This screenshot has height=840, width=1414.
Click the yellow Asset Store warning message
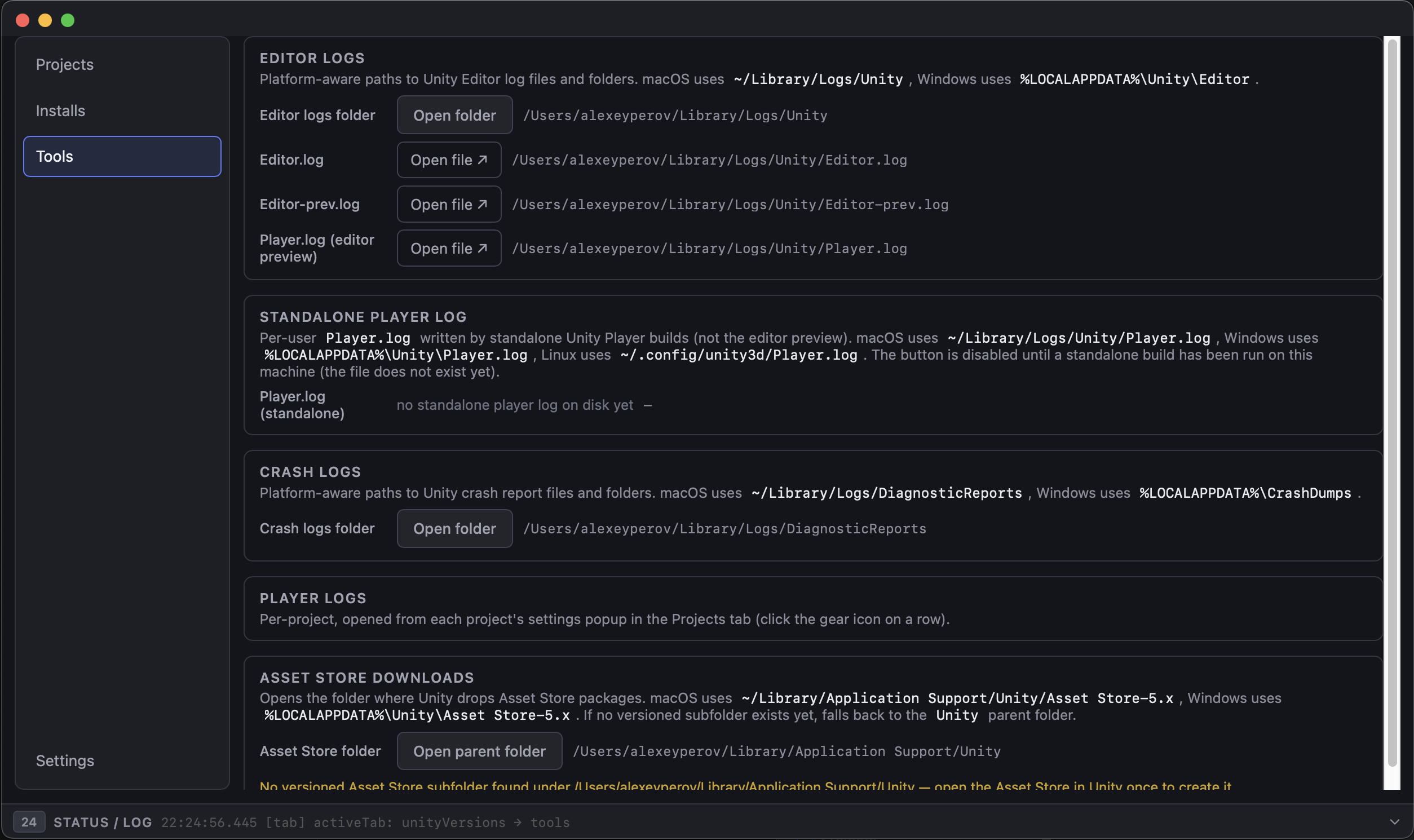[x=745, y=786]
